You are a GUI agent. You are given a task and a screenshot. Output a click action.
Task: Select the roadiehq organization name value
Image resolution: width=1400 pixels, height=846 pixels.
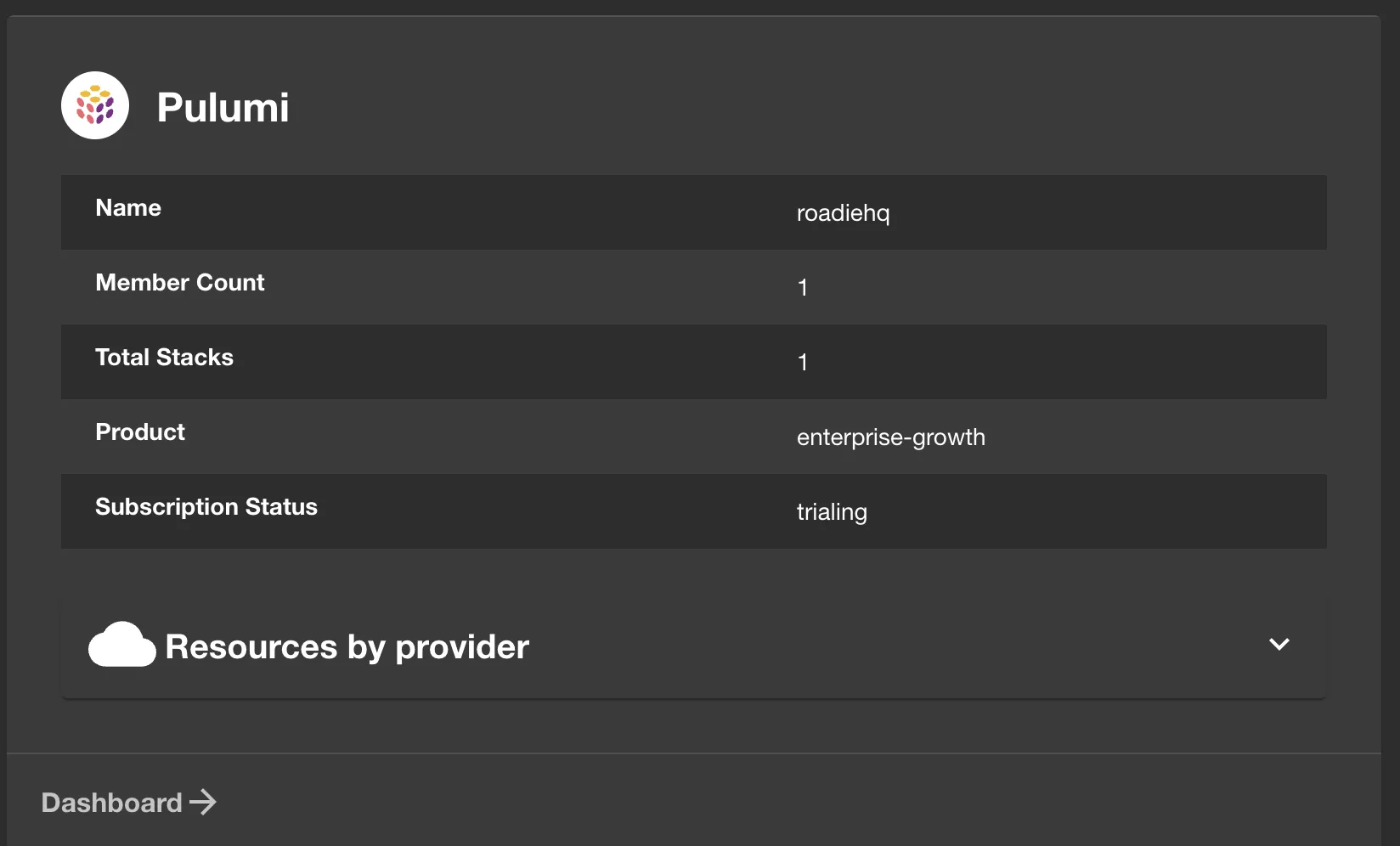[x=843, y=213]
